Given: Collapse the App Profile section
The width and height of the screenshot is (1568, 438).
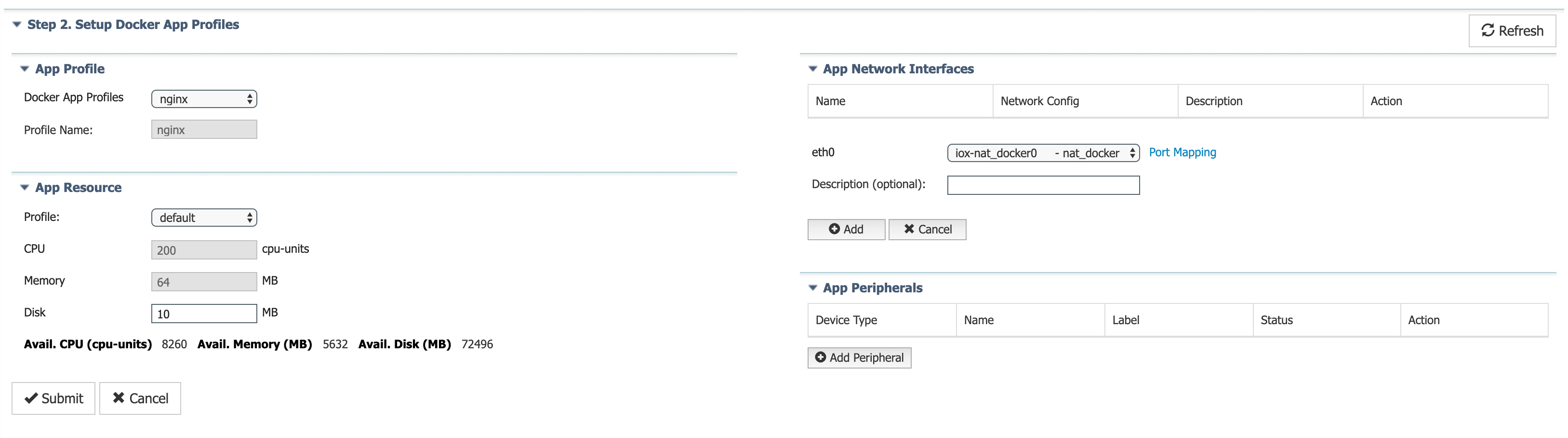Looking at the screenshot, I should pyautogui.click(x=24, y=68).
